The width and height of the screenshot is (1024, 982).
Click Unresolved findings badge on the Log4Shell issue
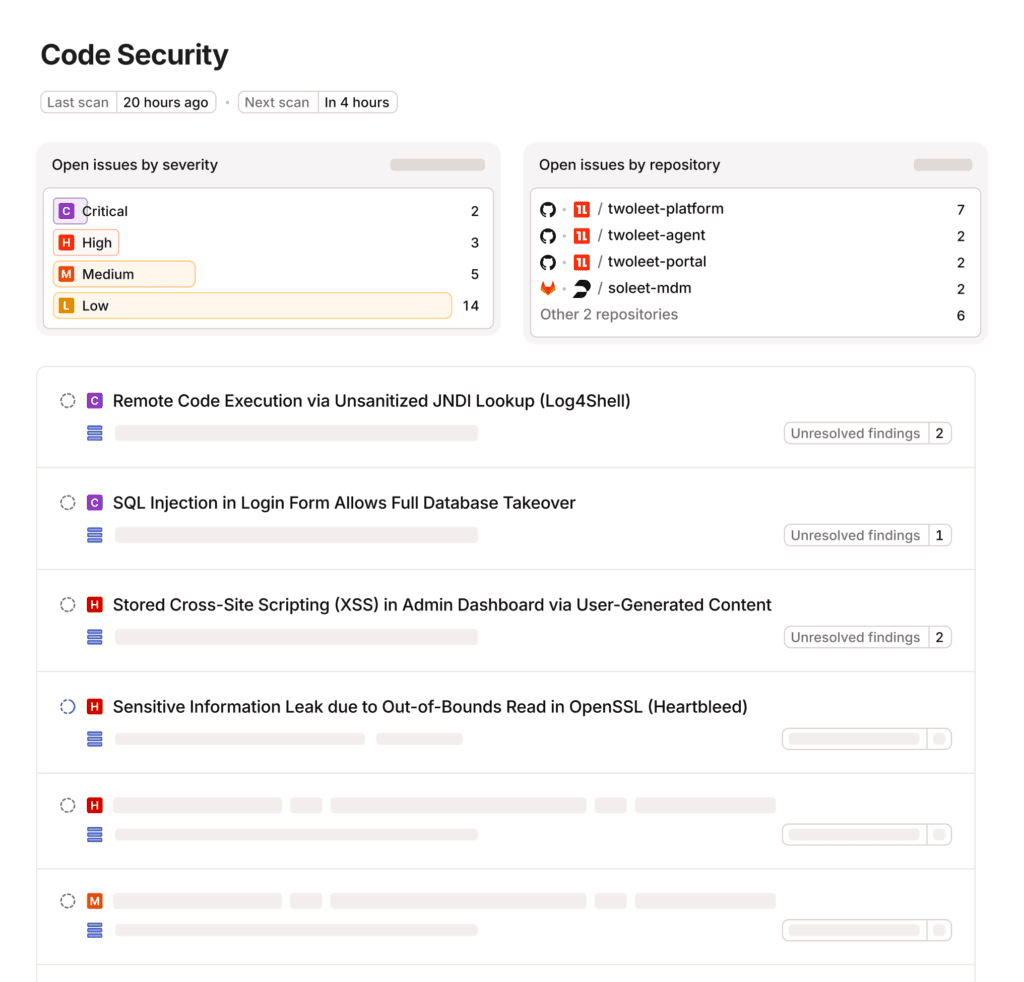pos(867,434)
